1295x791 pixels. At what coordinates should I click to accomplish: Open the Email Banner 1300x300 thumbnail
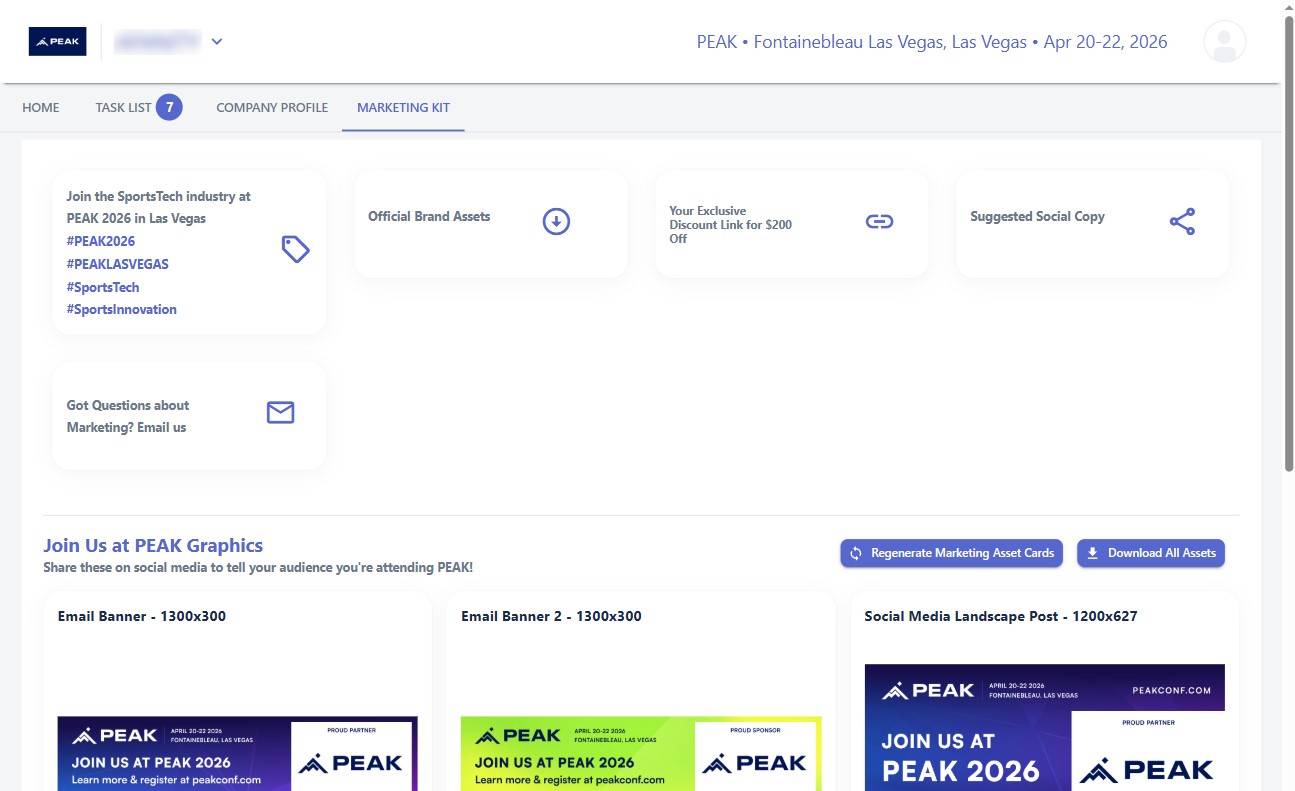237,753
